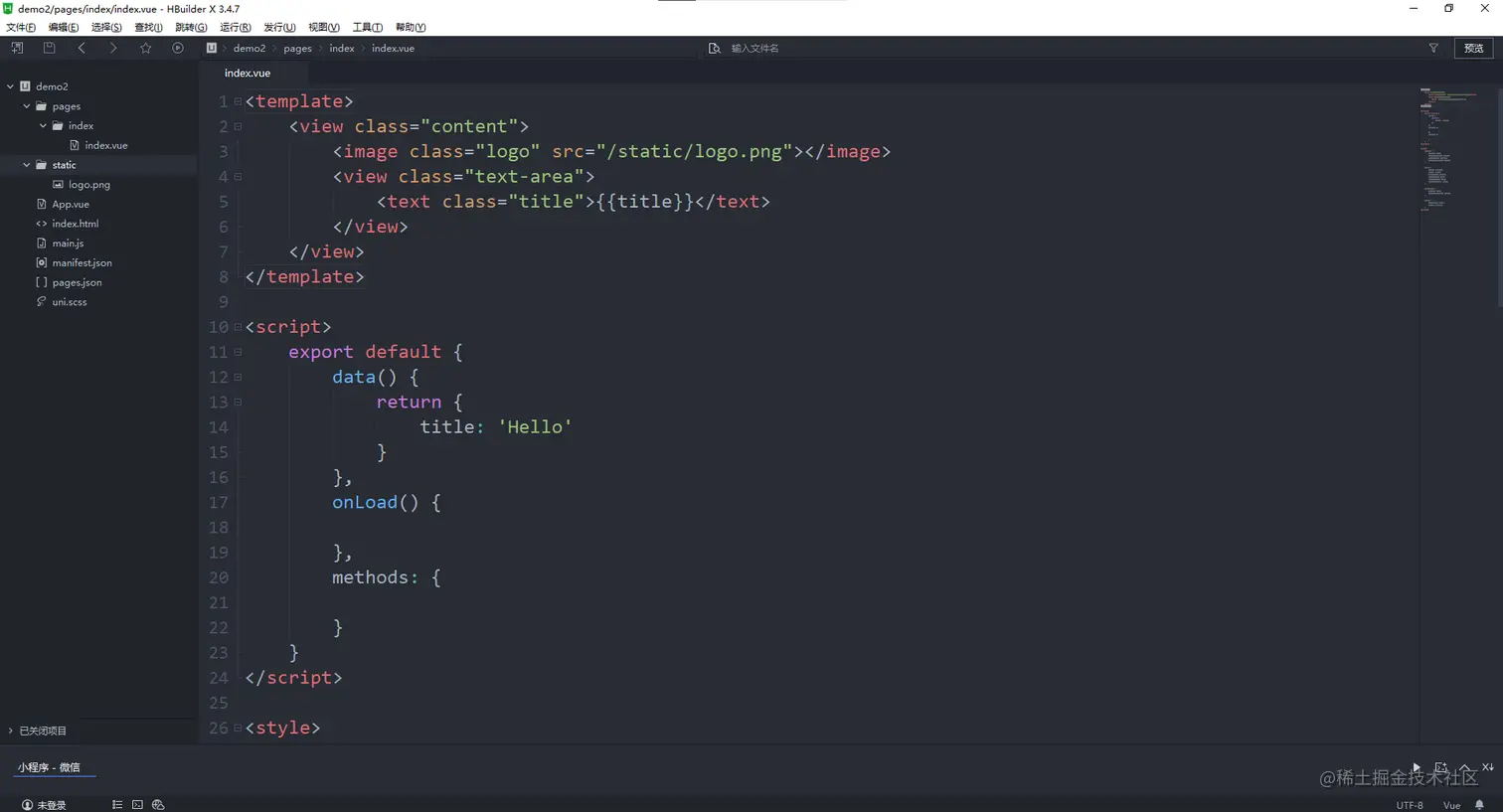Click demo2 in the breadcrumb path
Image resolution: width=1503 pixels, height=812 pixels.
click(x=250, y=48)
